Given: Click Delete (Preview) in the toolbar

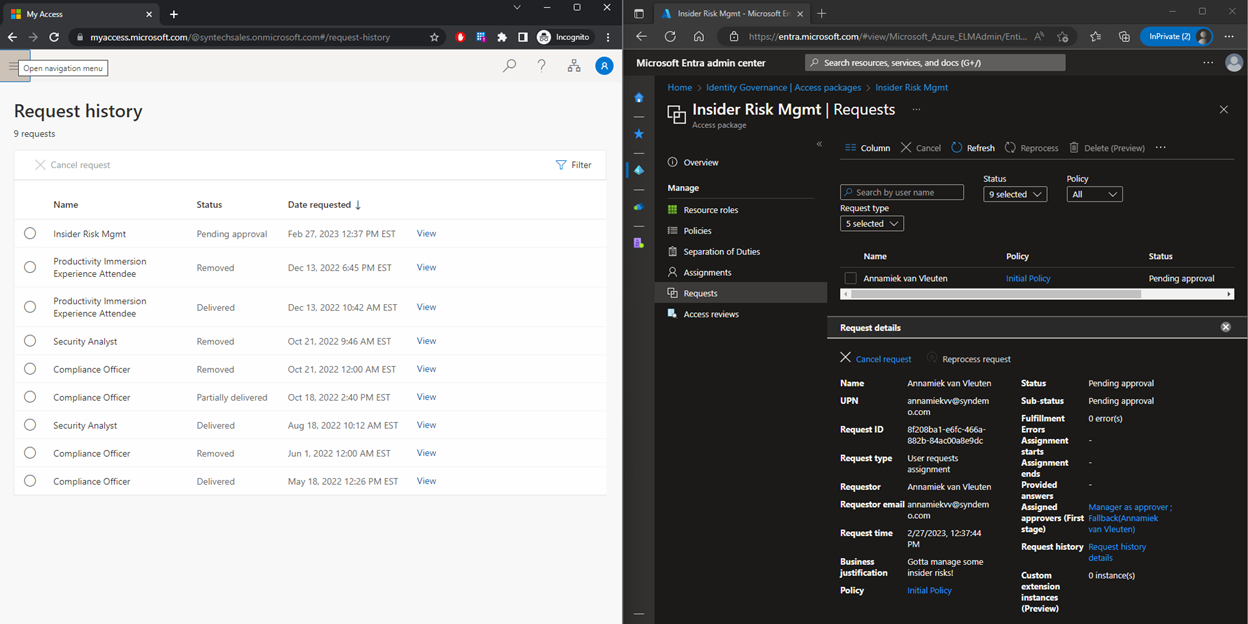Looking at the screenshot, I should (x=1106, y=148).
